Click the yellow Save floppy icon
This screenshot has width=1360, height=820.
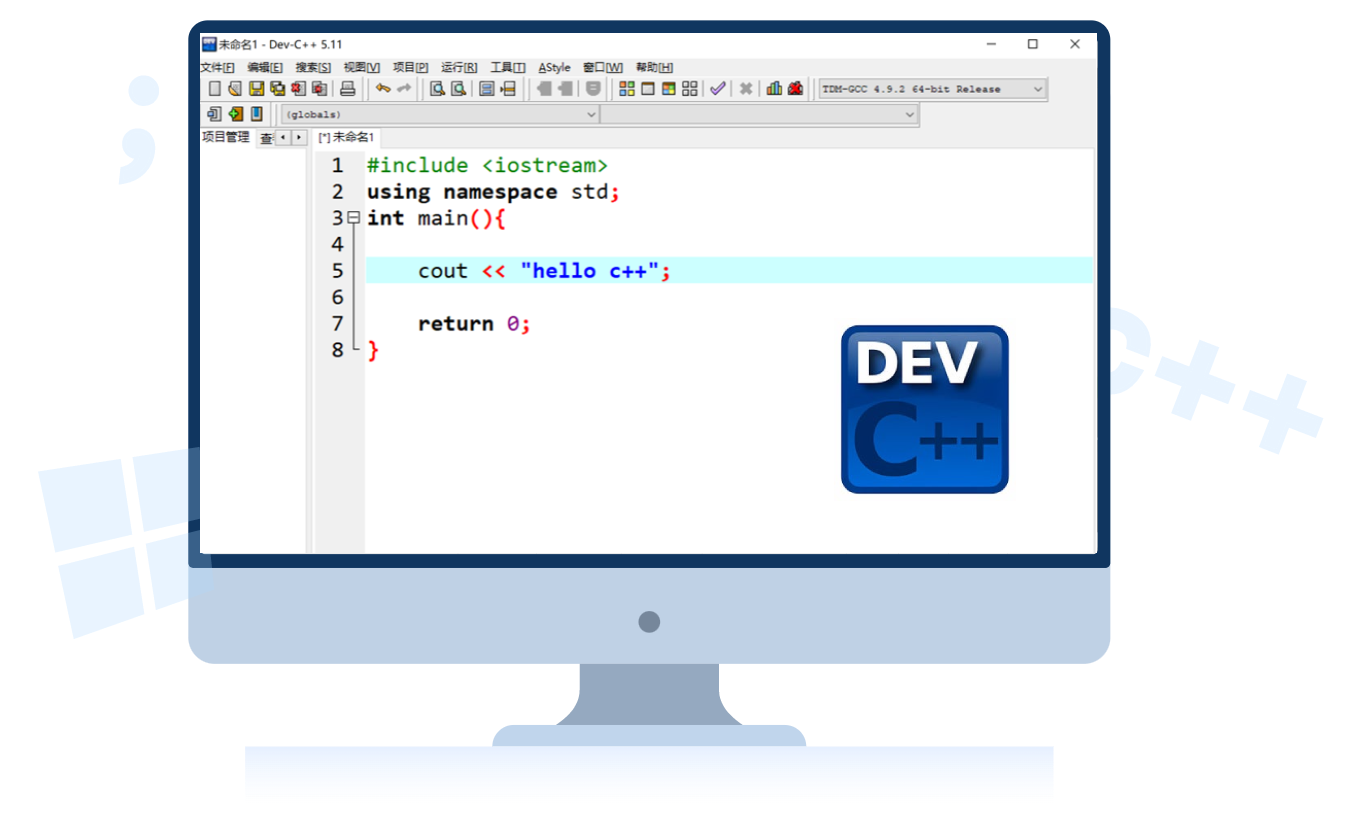click(257, 89)
